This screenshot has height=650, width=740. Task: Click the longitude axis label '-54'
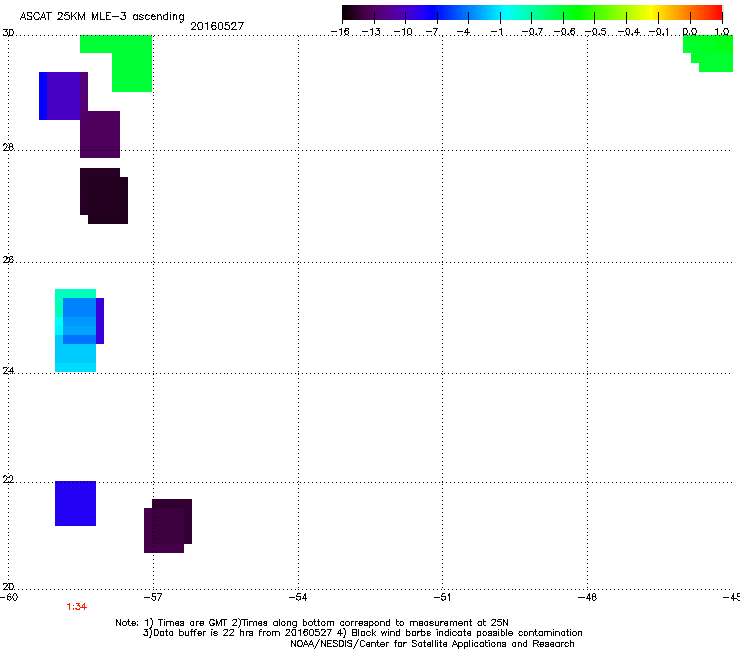(298, 597)
